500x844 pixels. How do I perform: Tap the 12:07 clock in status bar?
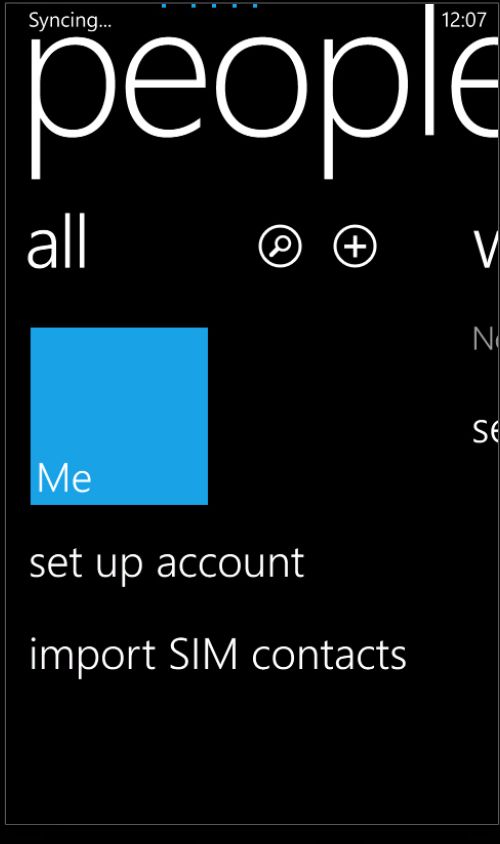(x=464, y=20)
